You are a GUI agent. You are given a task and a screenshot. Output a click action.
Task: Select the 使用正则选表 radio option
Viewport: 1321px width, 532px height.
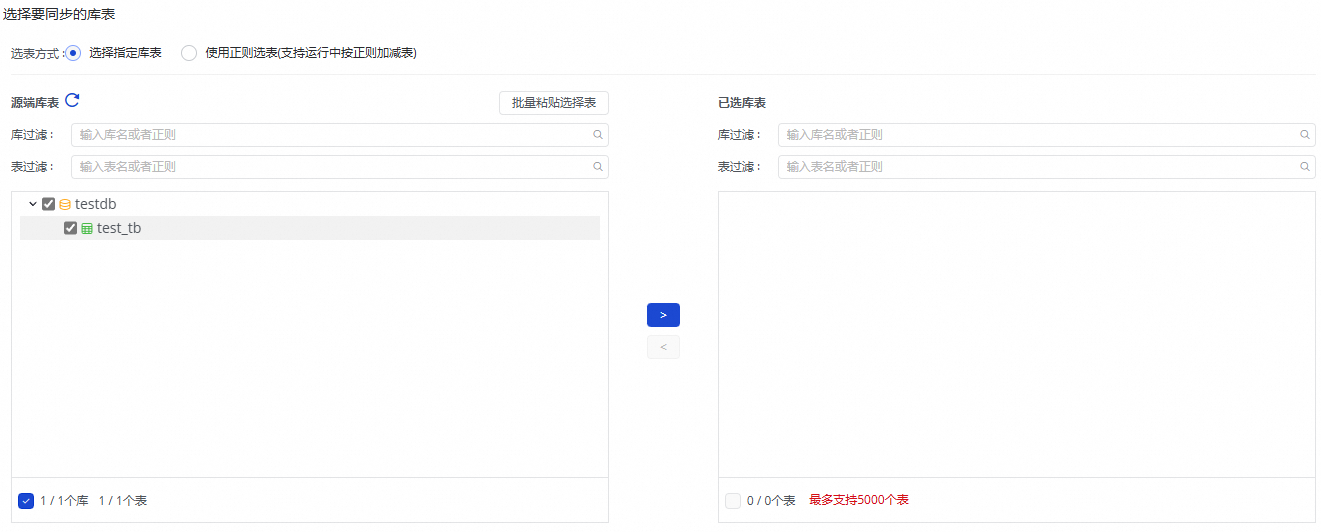[189, 53]
